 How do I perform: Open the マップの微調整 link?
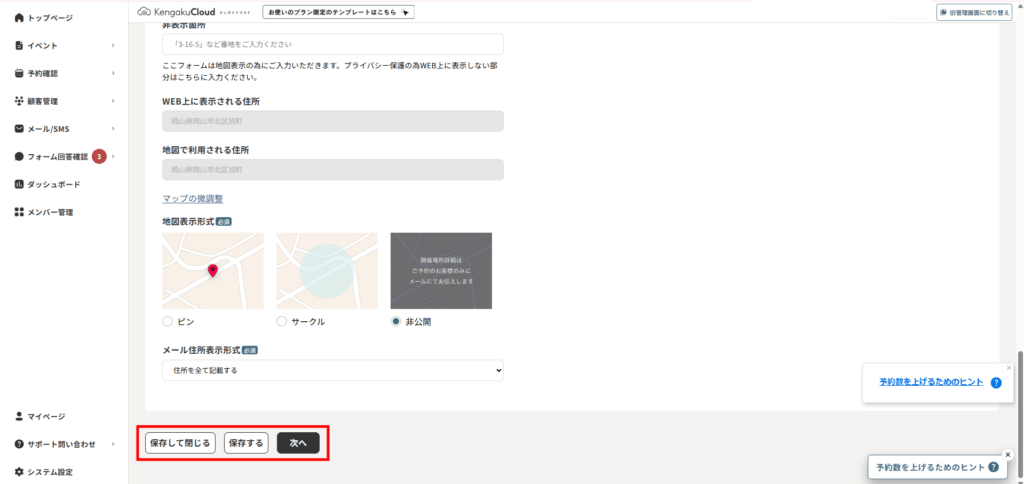[192, 199]
